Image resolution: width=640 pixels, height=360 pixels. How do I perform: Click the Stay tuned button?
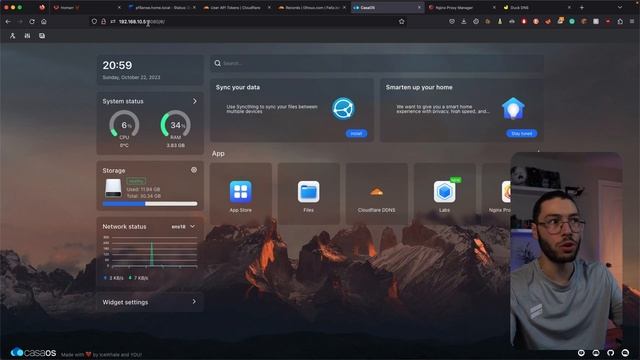522,133
